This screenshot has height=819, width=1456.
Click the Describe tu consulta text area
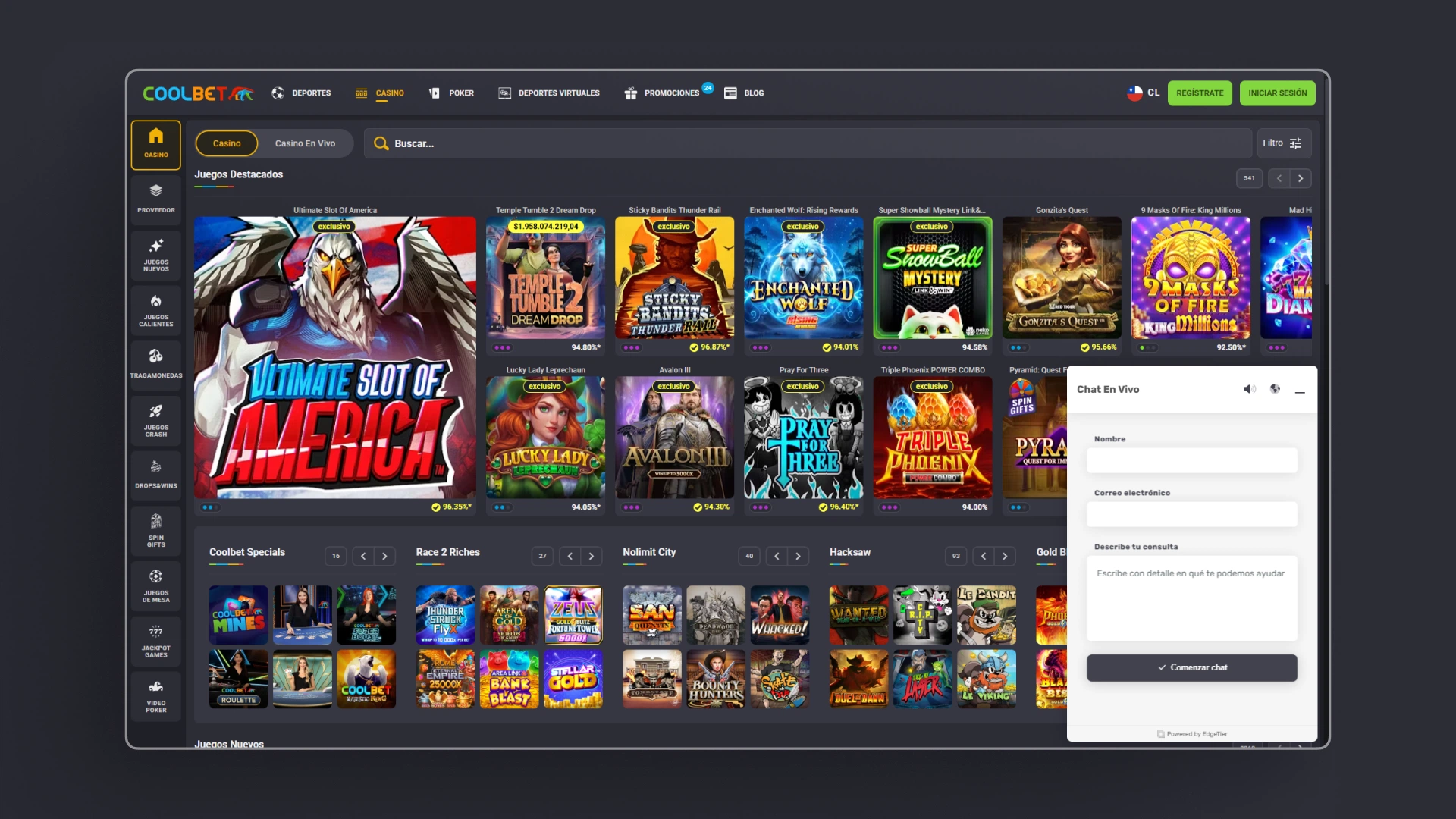1192,598
